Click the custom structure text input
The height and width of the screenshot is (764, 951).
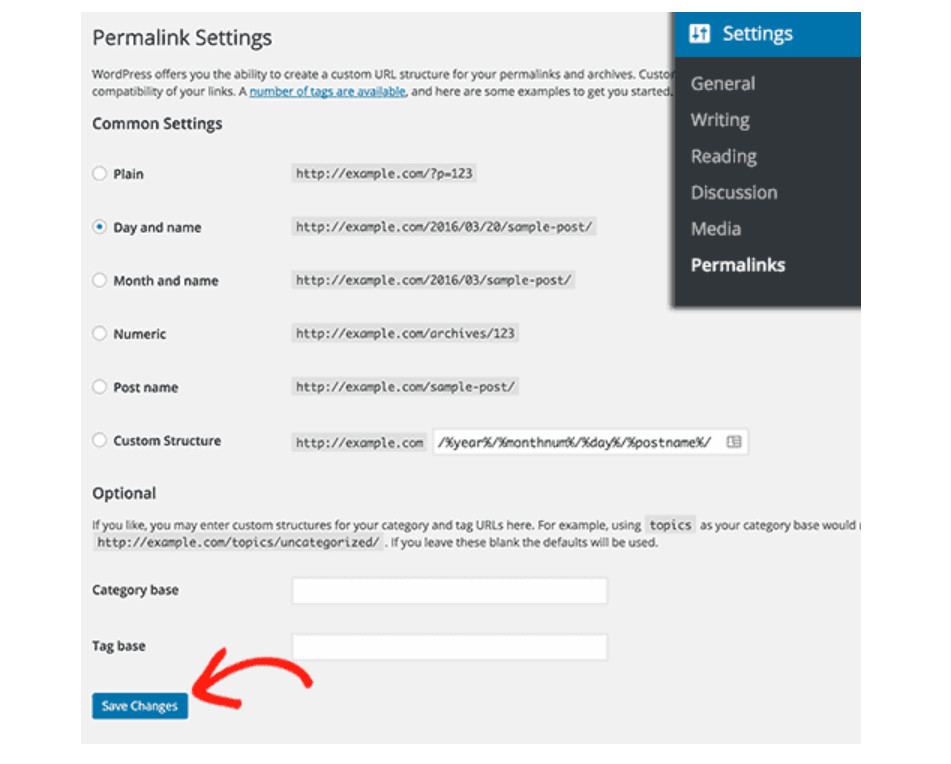pyautogui.click(x=575, y=442)
